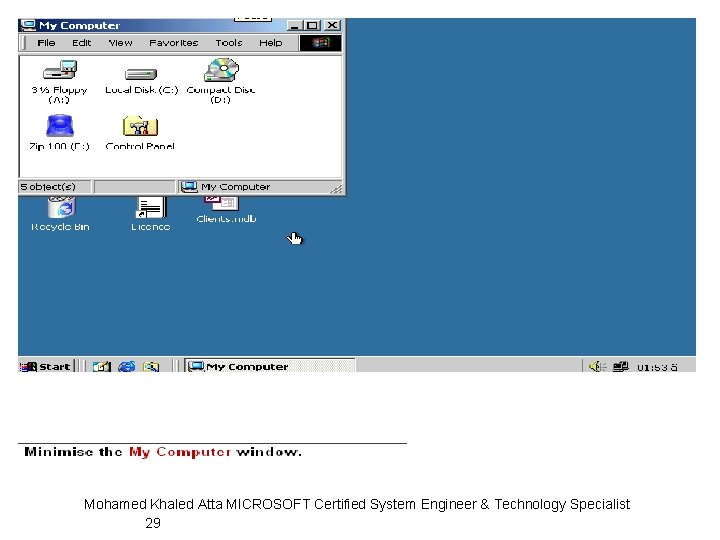Minimise the My Computer window
The width and height of the screenshot is (720, 540).
(295, 26)
